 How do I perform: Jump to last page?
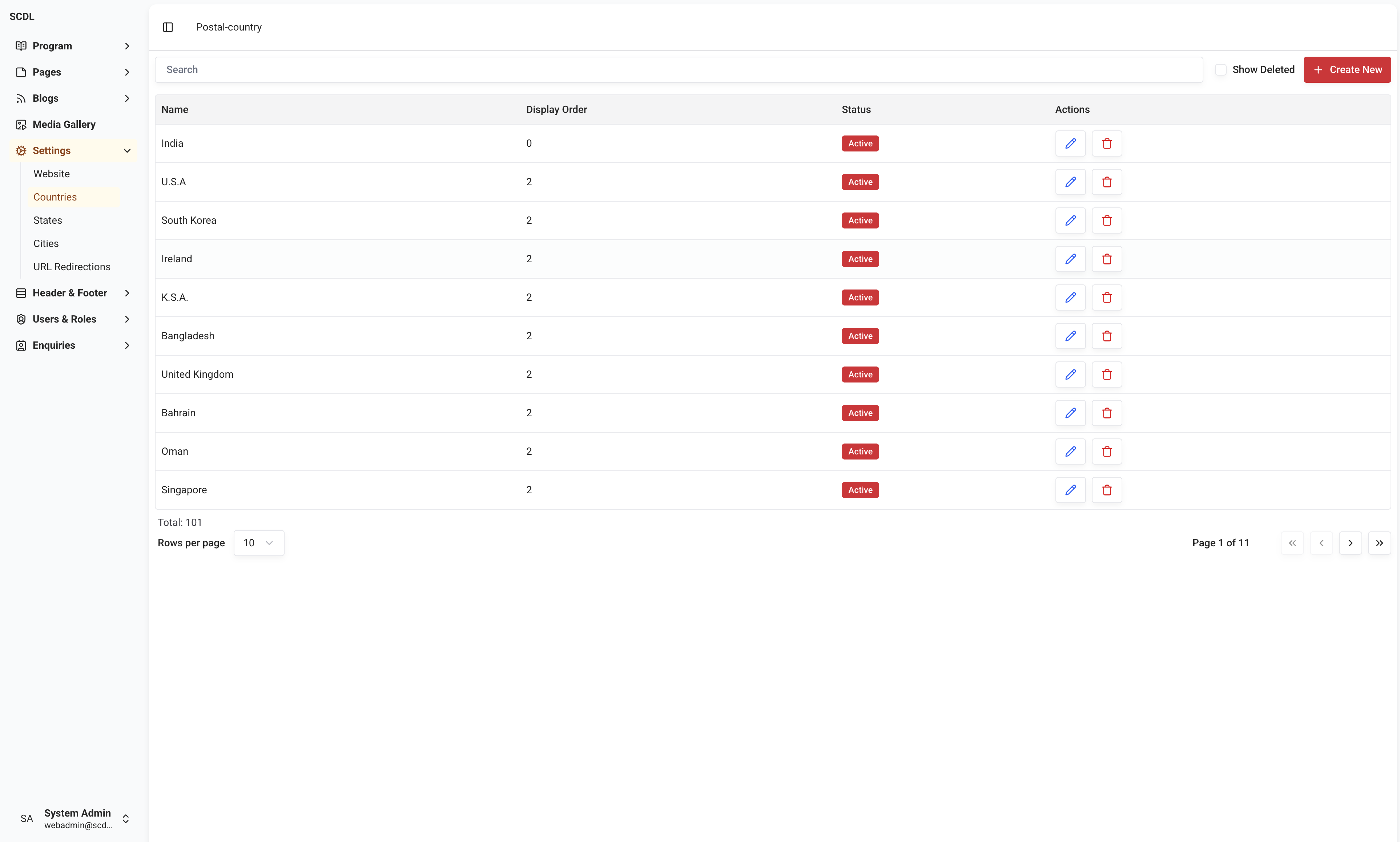coord(1379,543)
